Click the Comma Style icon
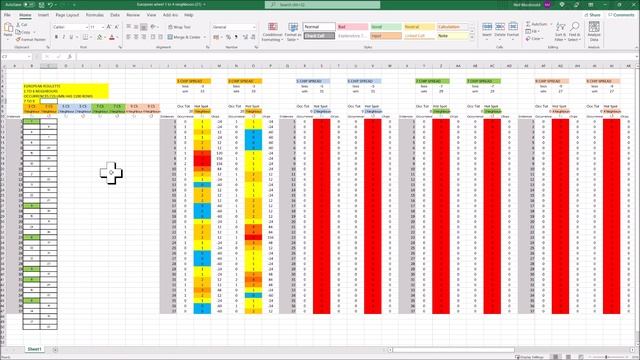Image resolution: width=640 pixels, height=360 pixels. coord(236,37)
